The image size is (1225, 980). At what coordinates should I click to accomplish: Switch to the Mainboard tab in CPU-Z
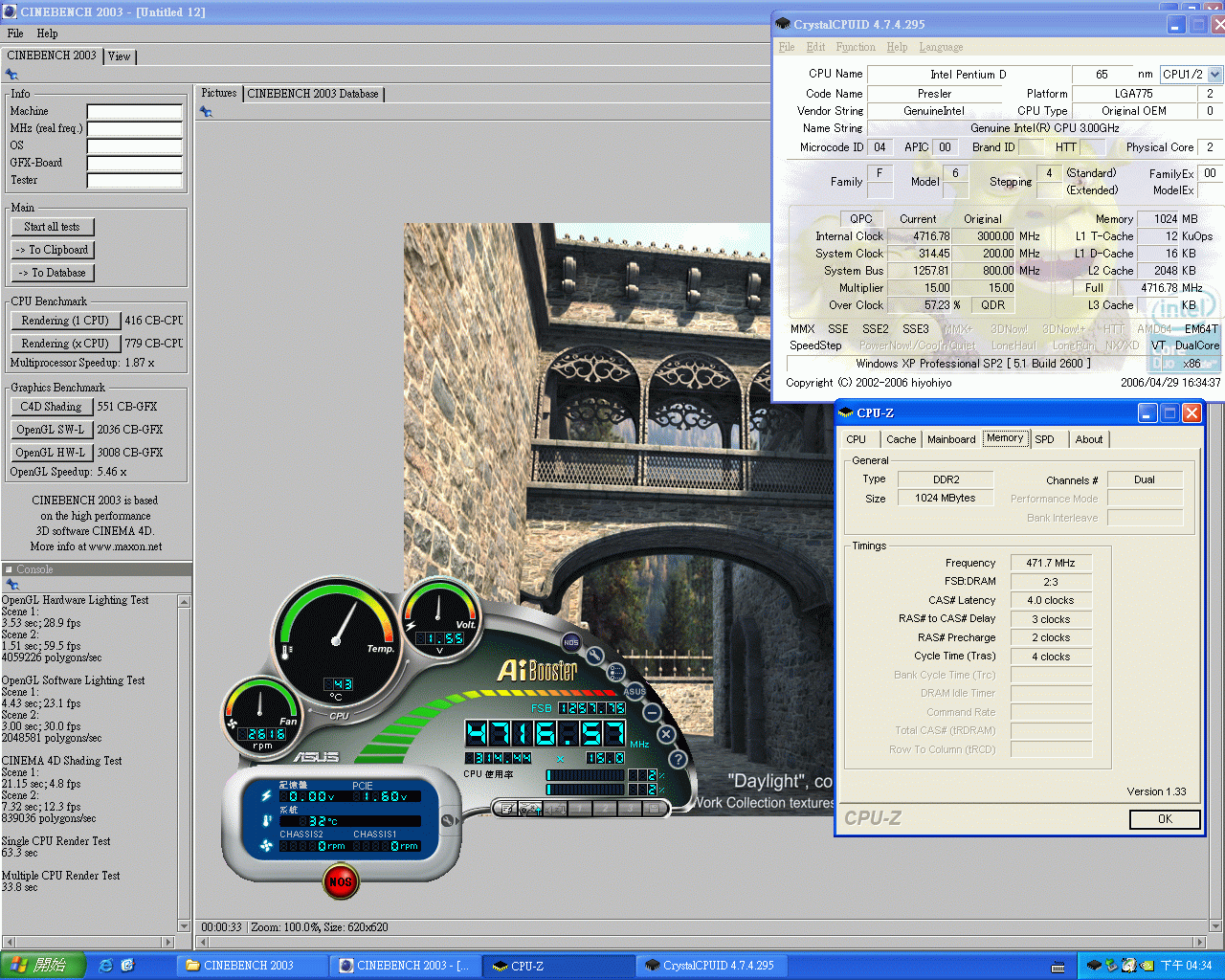point(951,439)
